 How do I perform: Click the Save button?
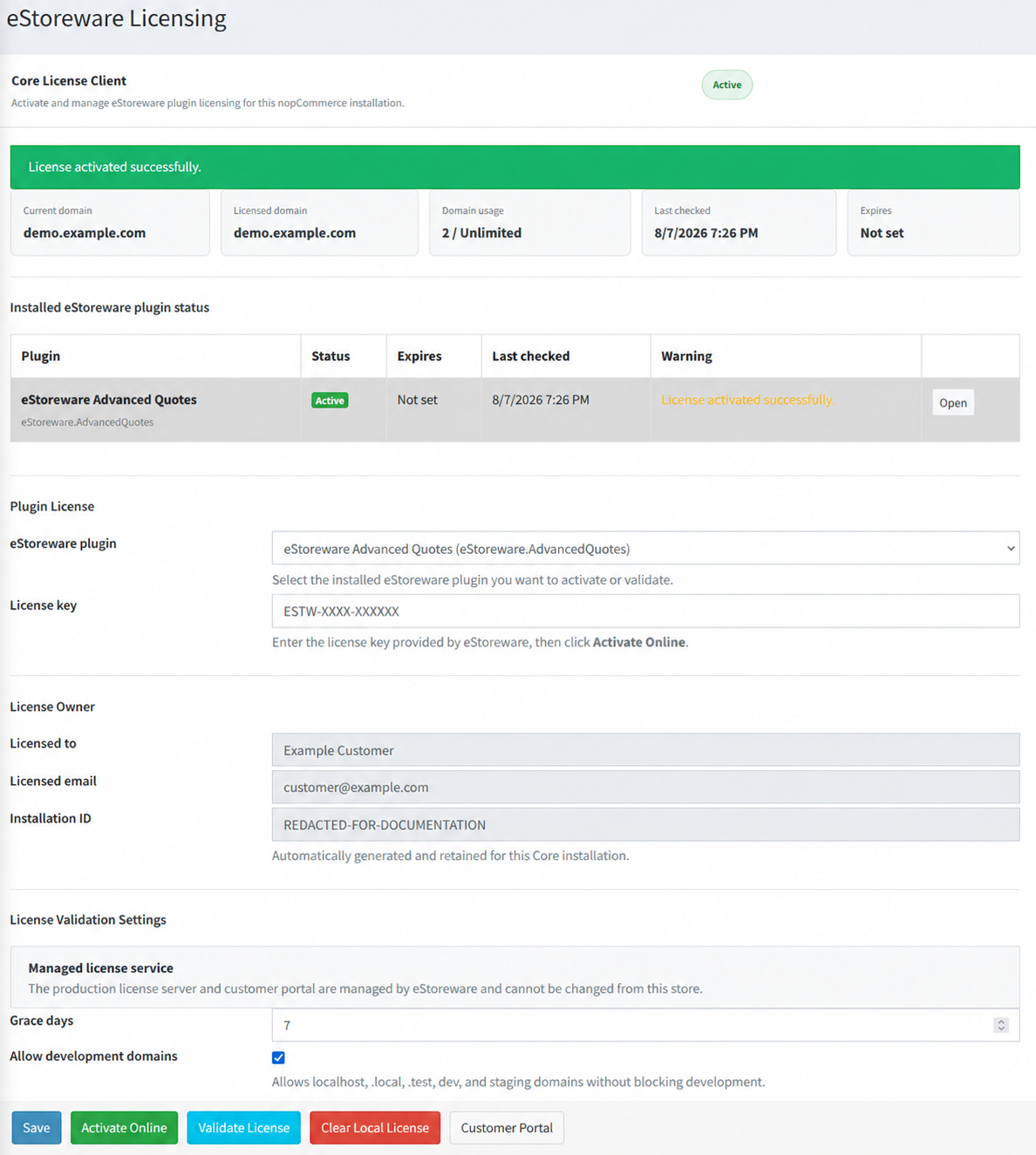pos(37,1127)
